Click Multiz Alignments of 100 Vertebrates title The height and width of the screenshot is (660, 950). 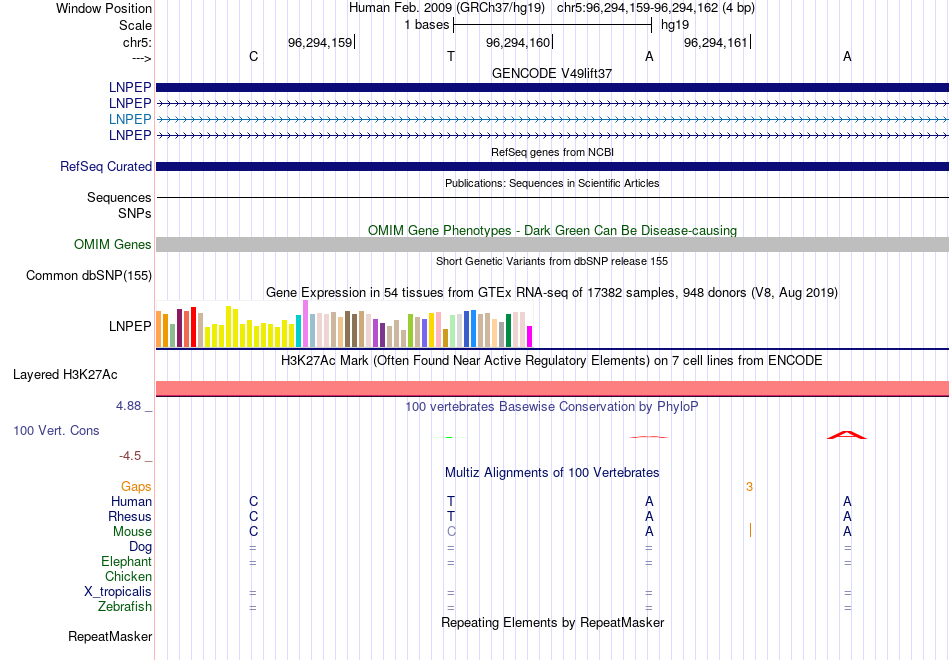(x=552, y=473)
